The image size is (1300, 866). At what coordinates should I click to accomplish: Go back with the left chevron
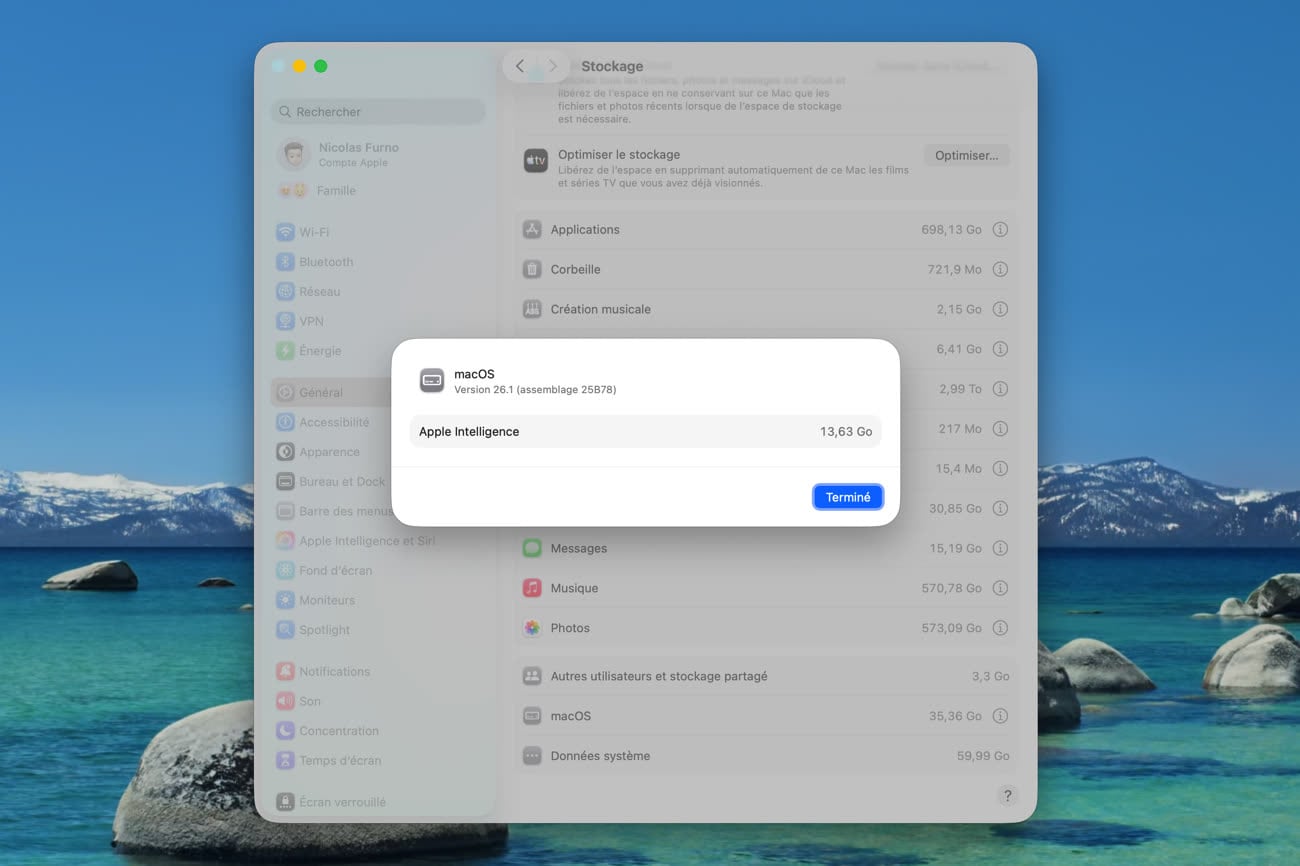click(520, 66)
